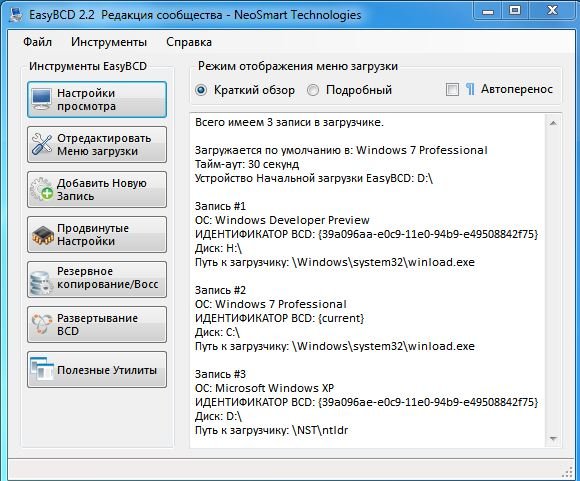Image resolution: width=580 pixels, height=481 pixels.
Task: Open Настройки просмотра button label
Action: pos(86,100)
